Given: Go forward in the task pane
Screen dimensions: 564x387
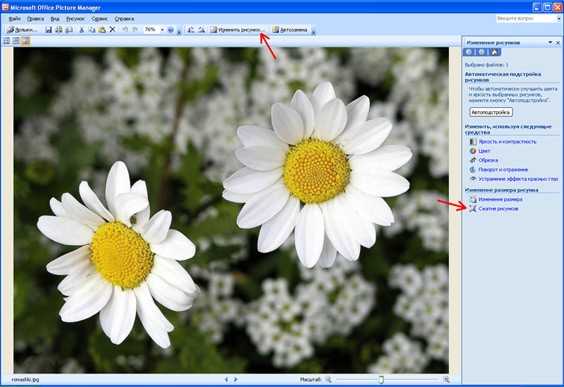Looking at the screenshot, I should pos(482,52).
